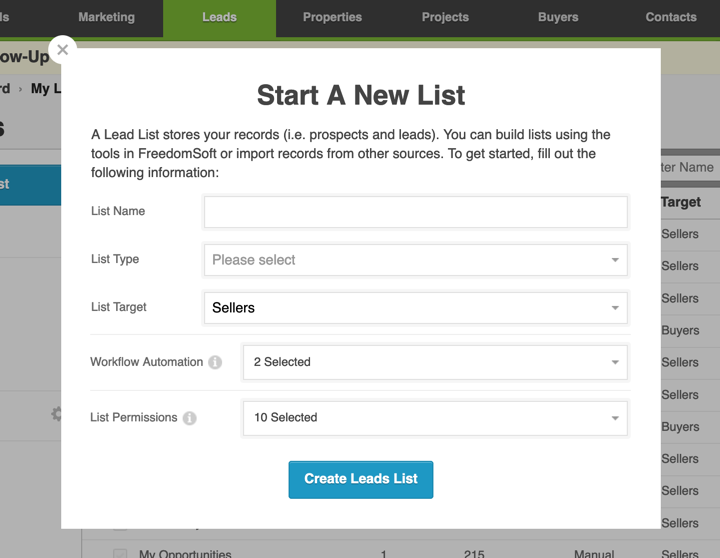
Task: Click the gear icon behind the dialog
Action: click(x=56, y=413)
